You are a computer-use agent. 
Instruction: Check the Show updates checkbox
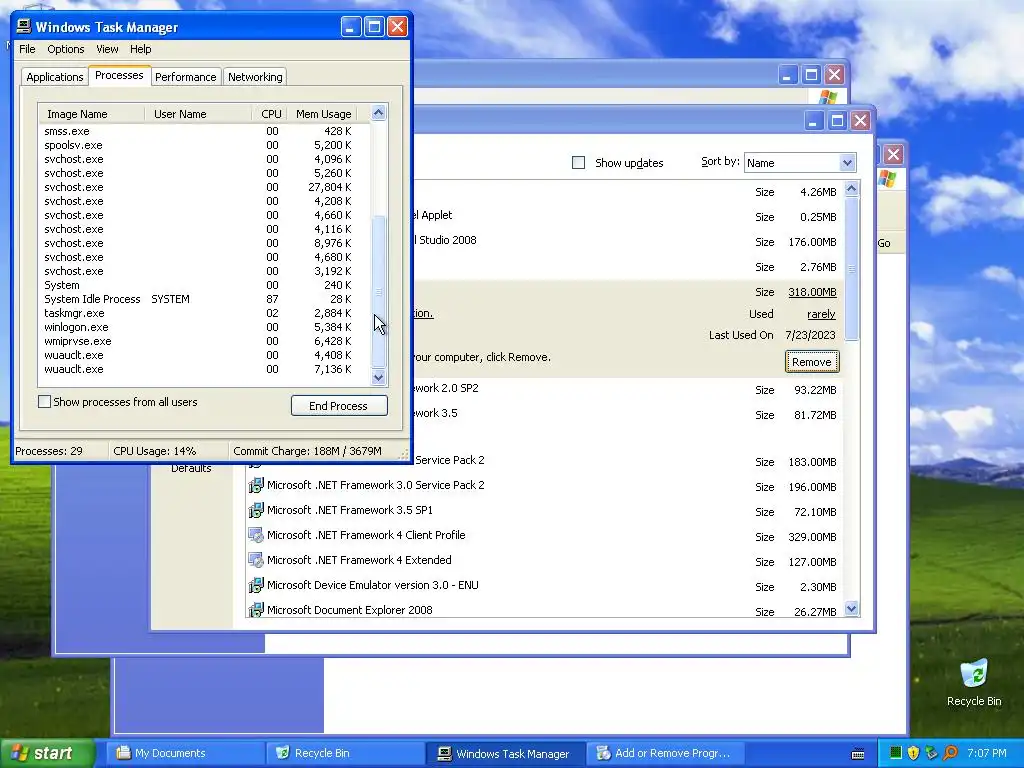tap(578, 163)
